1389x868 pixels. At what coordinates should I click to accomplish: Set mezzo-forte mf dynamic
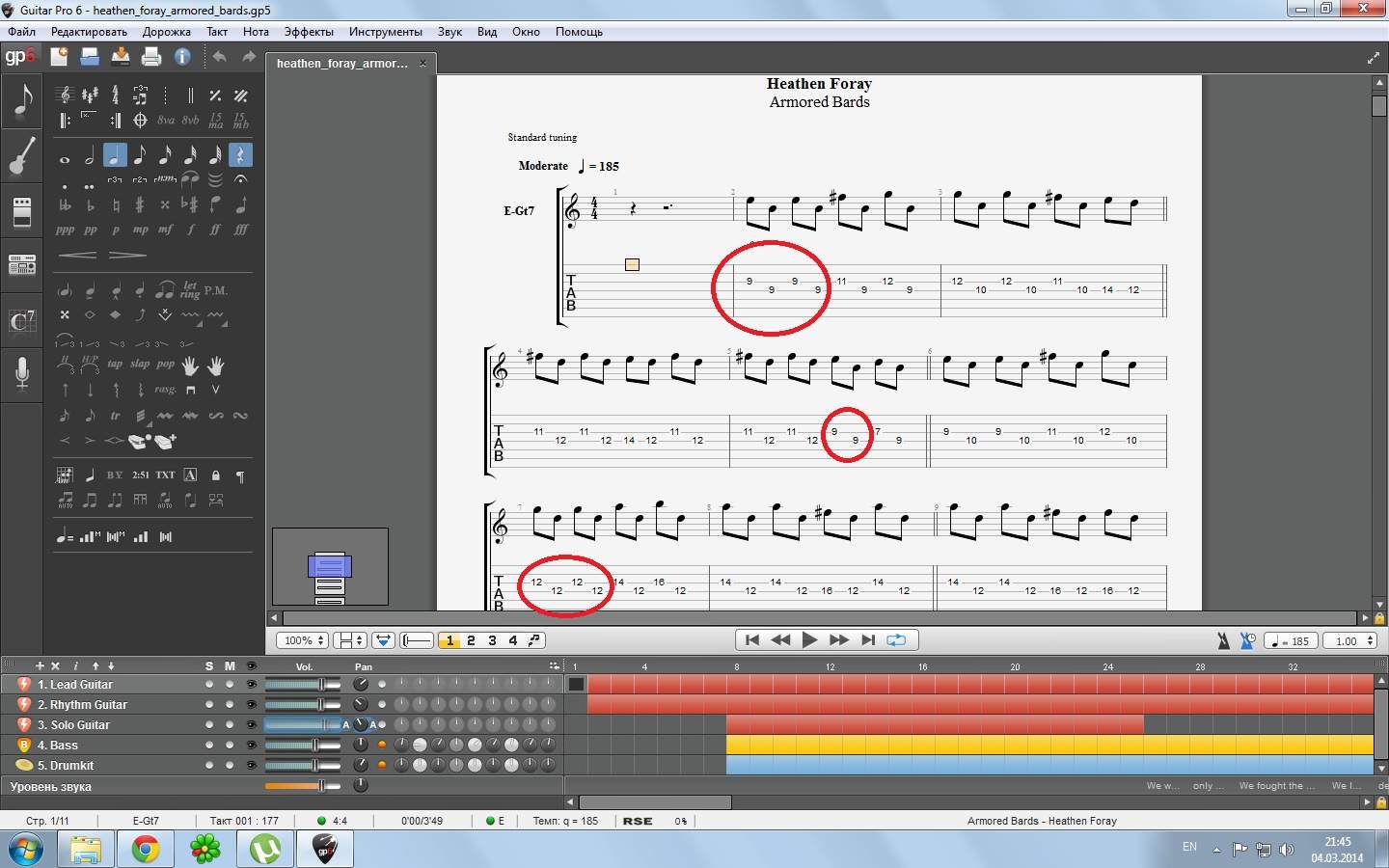166,230
